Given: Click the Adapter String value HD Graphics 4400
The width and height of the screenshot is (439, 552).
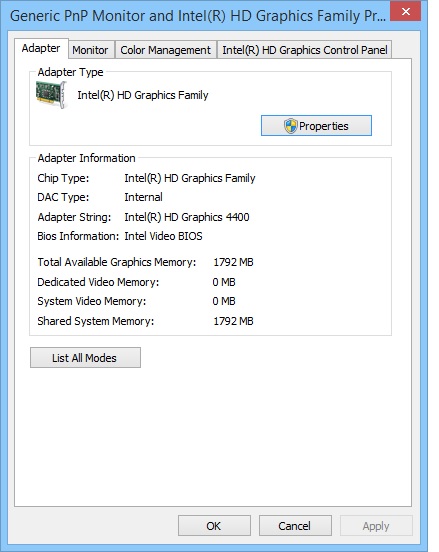Looking at the screenshot, I should 187,217.
